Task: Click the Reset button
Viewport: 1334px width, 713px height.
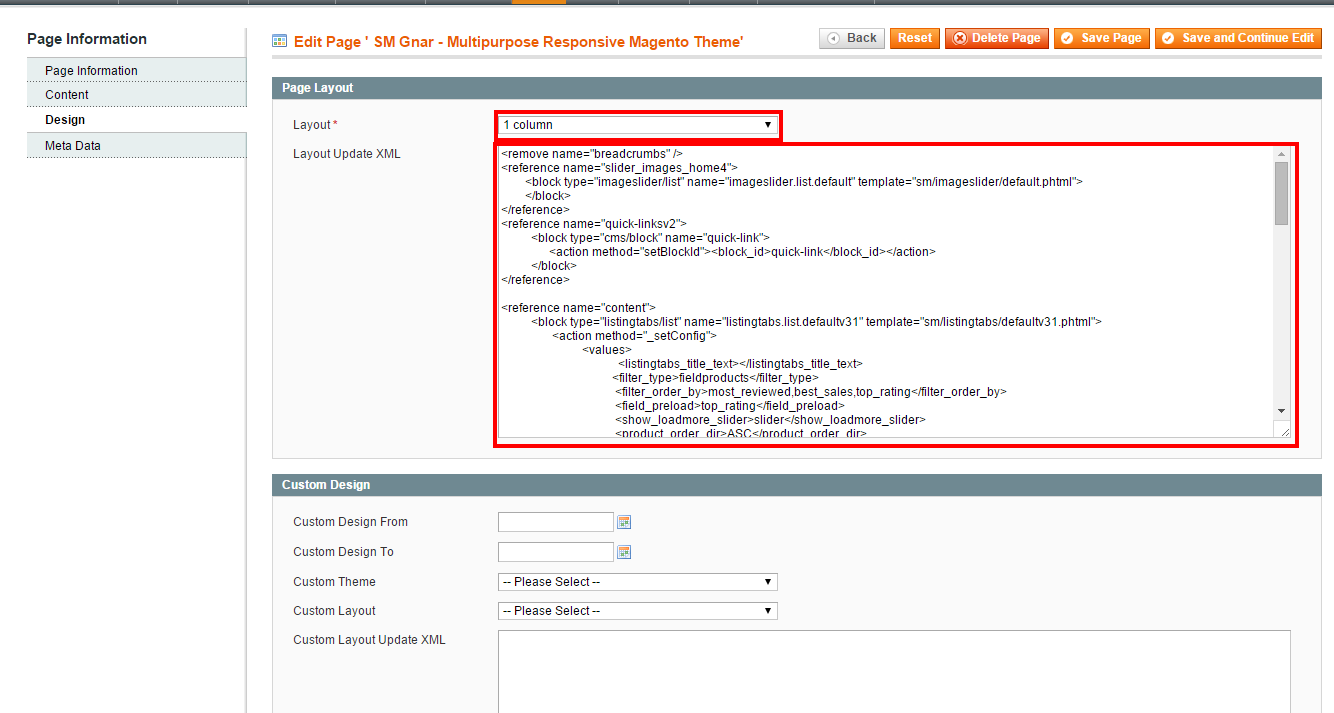Action: pos(915,38)
